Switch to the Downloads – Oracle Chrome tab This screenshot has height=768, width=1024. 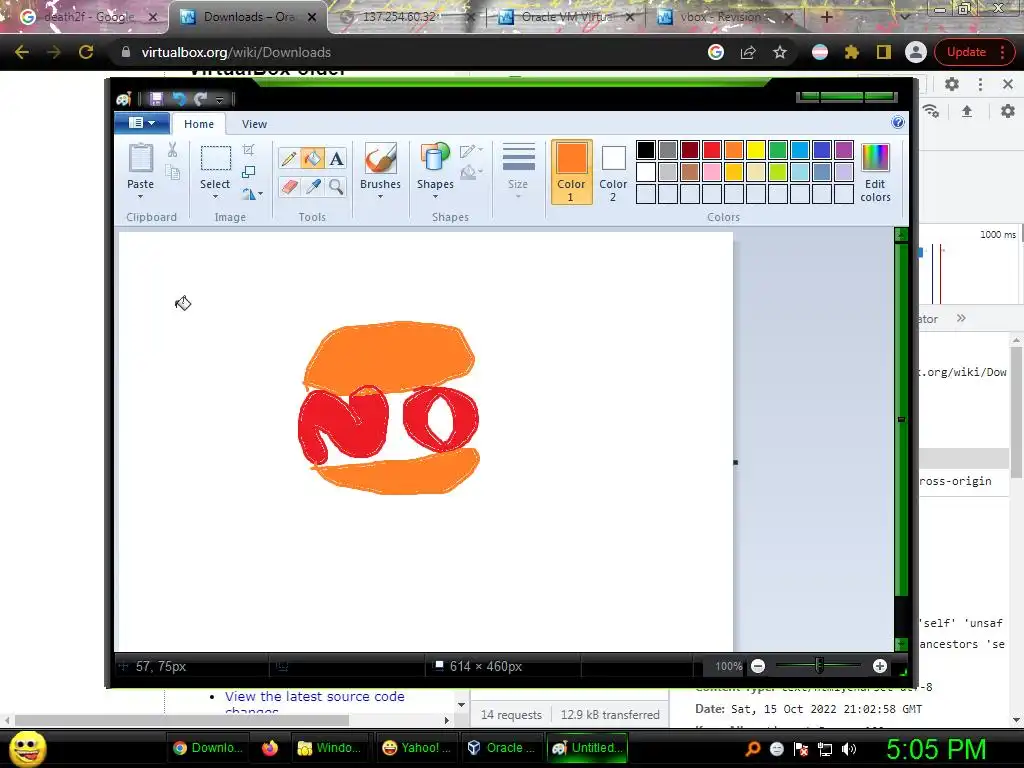point(248,17)
